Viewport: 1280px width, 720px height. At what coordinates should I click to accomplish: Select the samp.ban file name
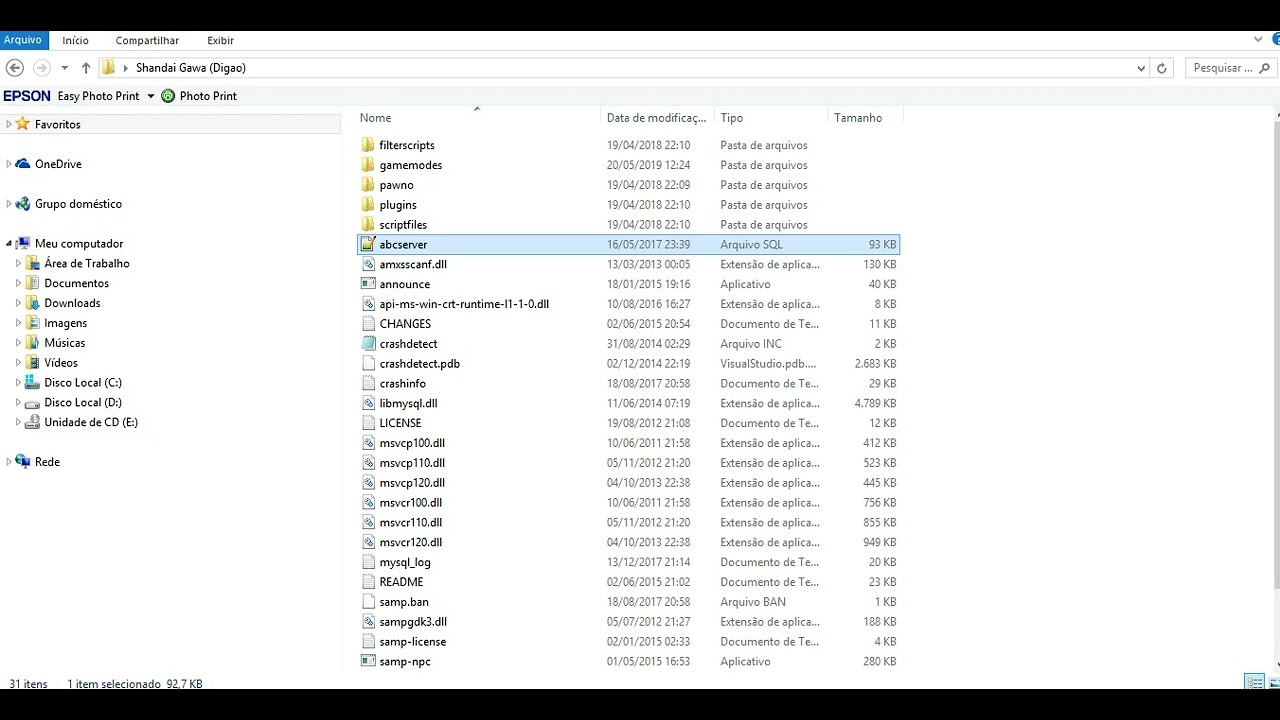[x=404, y=602]
